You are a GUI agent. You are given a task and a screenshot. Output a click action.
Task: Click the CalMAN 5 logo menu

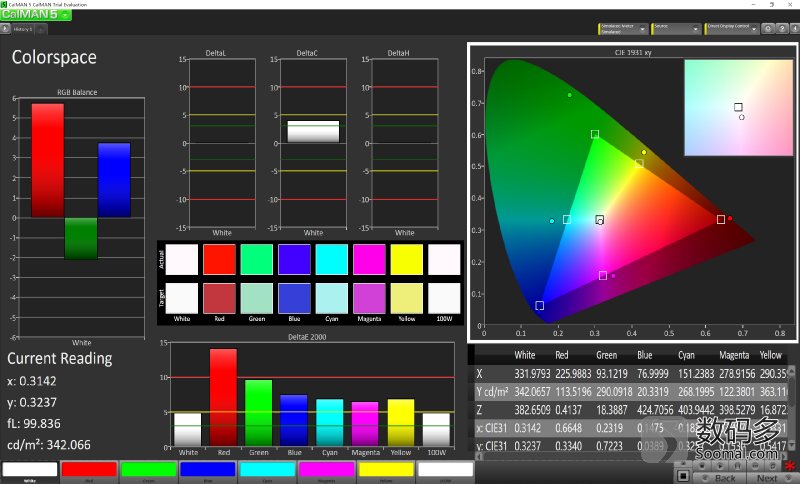point(36,15)
